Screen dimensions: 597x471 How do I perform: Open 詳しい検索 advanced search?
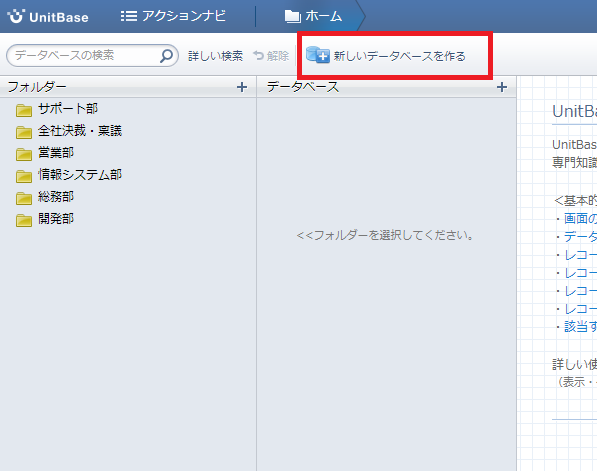(215, 56)
